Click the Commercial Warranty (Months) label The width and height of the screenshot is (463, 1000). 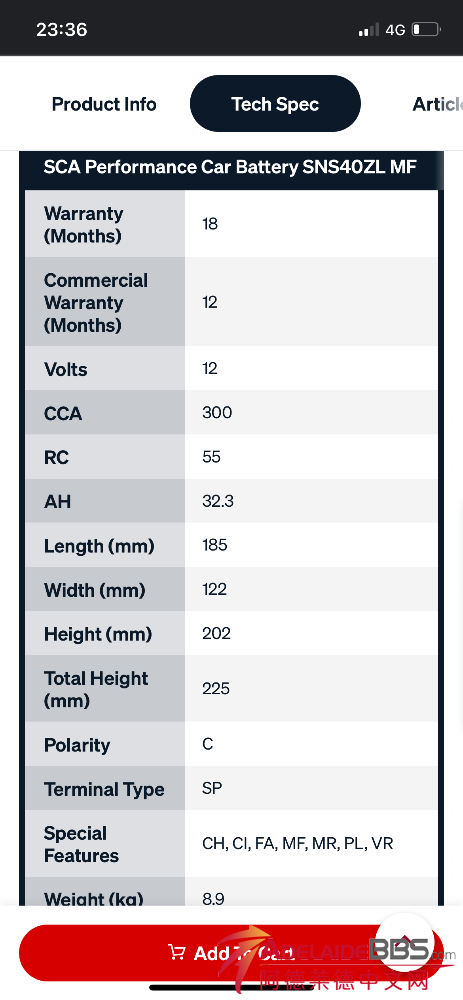(96, 302)
